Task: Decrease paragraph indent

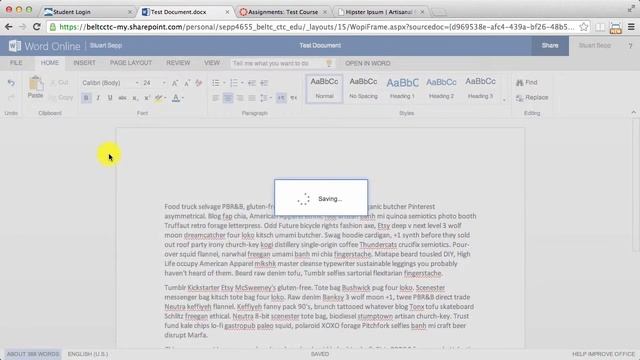Action: (252, 83)
